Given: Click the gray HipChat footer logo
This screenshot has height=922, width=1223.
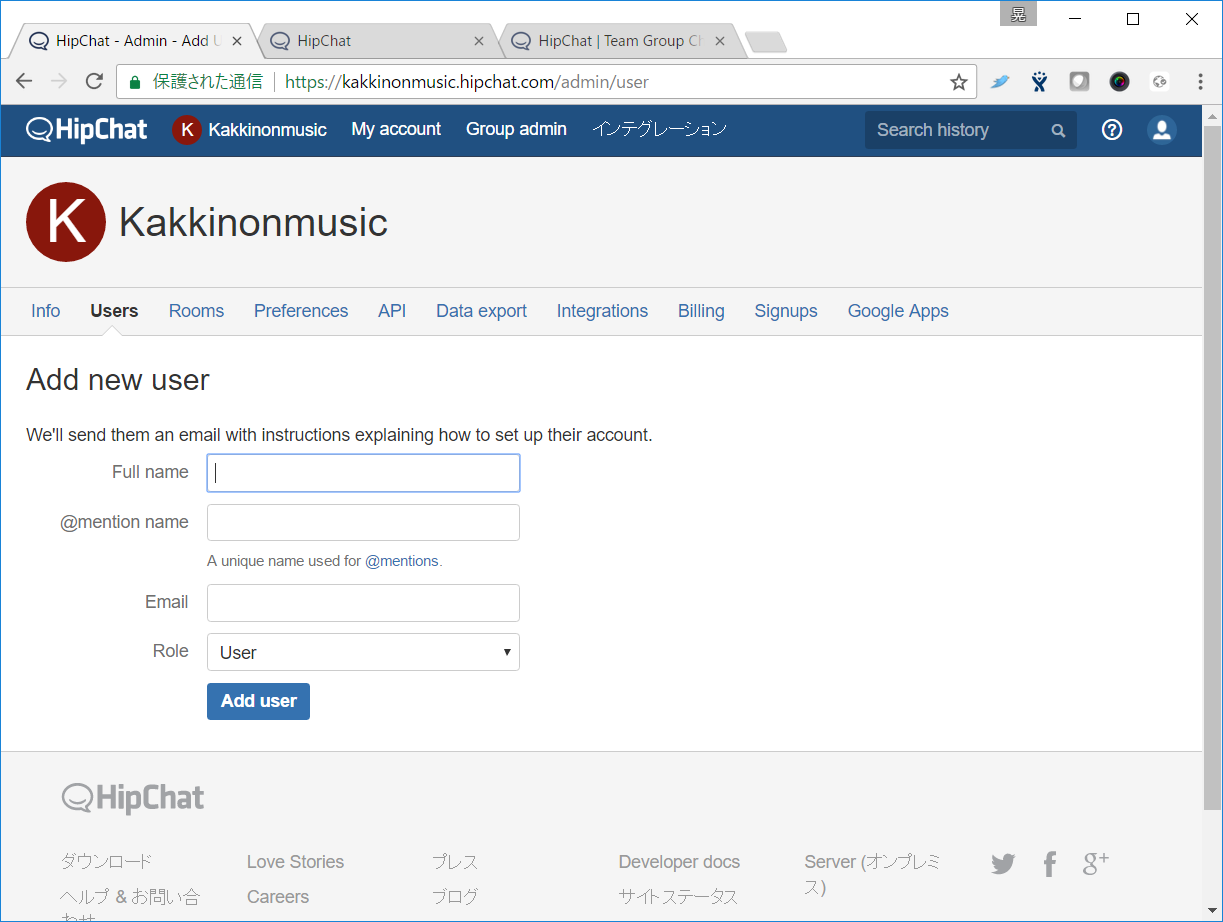Looking at the screenshot, I should pos(133,798).
